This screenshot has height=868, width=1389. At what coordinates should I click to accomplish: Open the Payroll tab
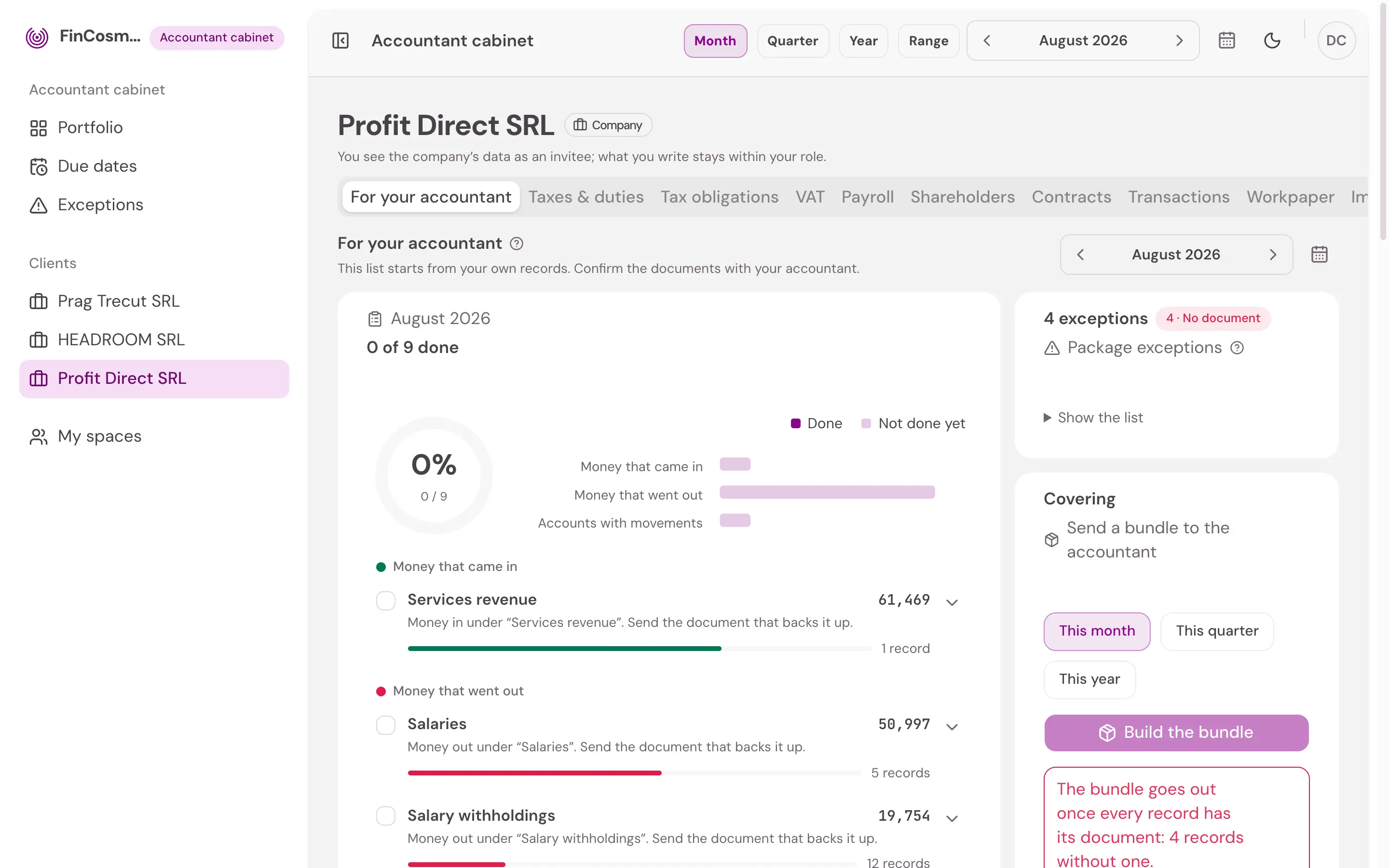pos(867,198)
